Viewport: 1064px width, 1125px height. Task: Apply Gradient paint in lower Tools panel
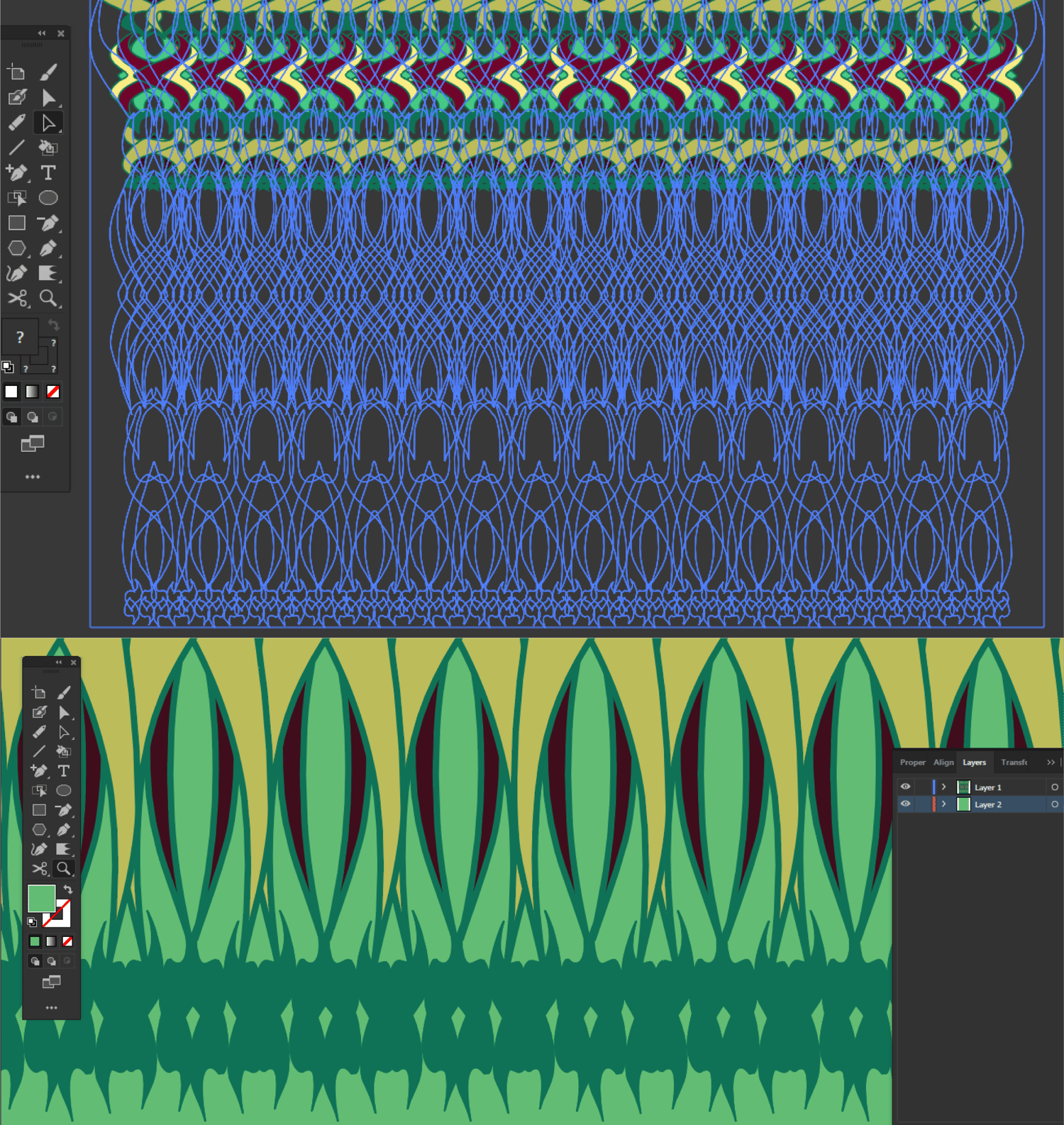(51, 941)
